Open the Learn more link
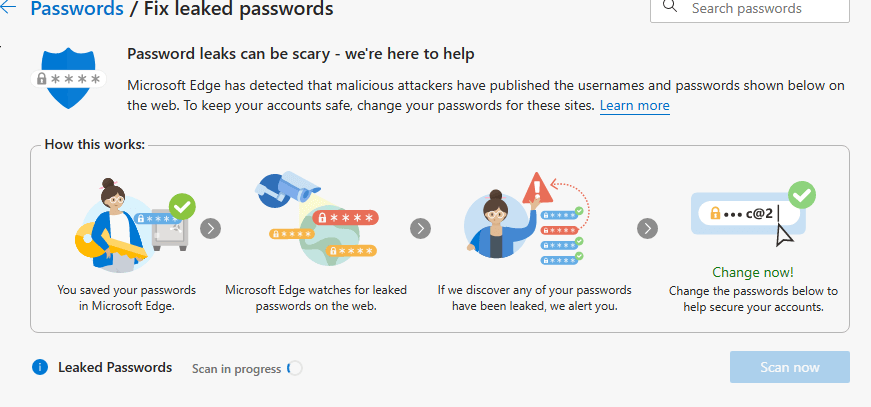Image resolution: width=871 pixels, height=407 pixels. point(634,105)
